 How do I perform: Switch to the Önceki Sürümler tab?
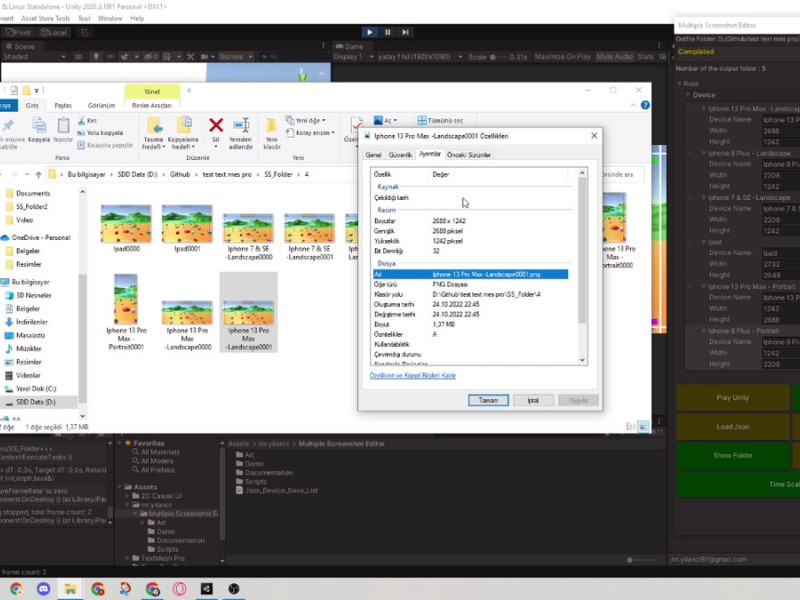click(x=469, y=155)
